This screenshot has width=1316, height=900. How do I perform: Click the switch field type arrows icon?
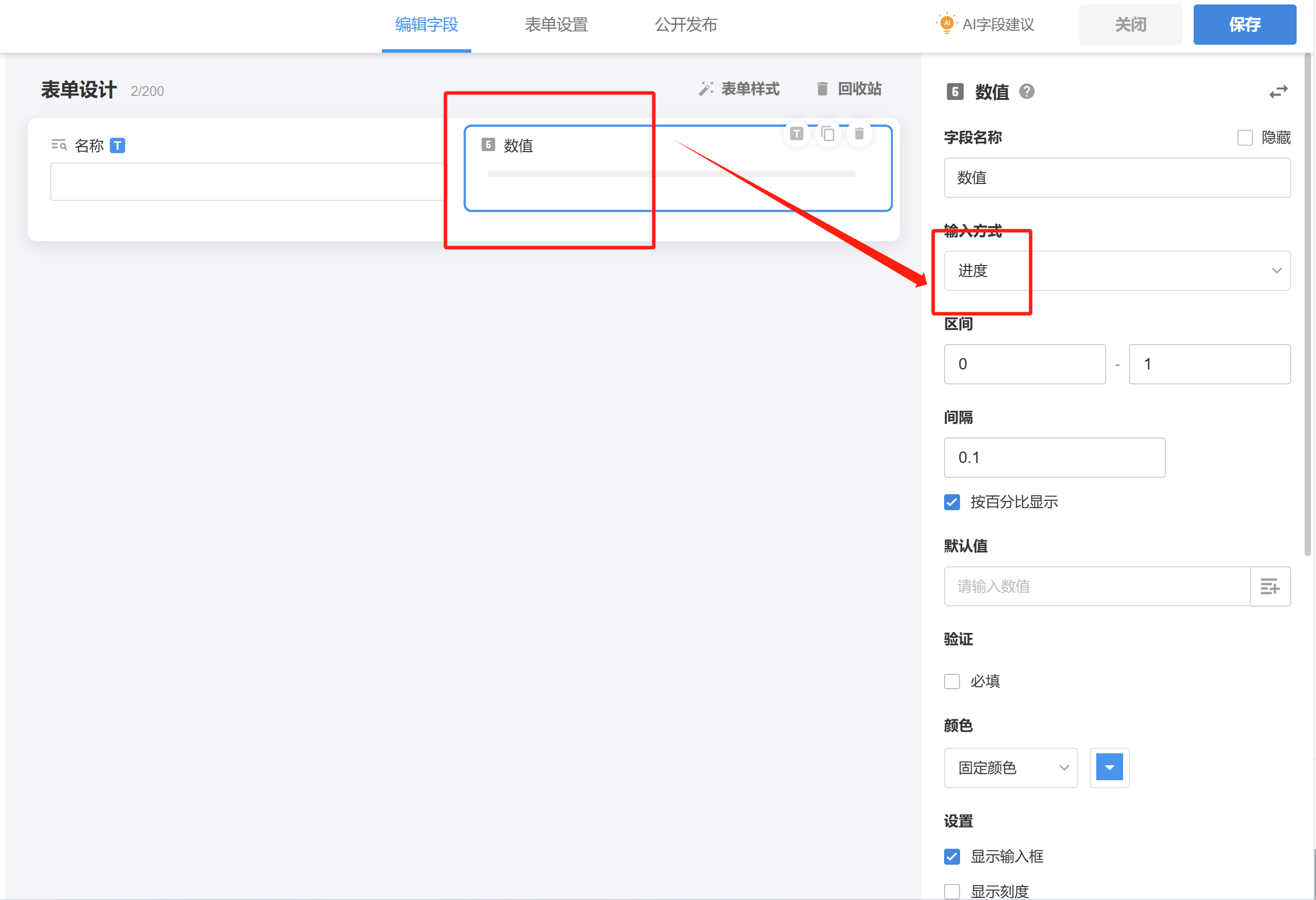click(1278, 92)
